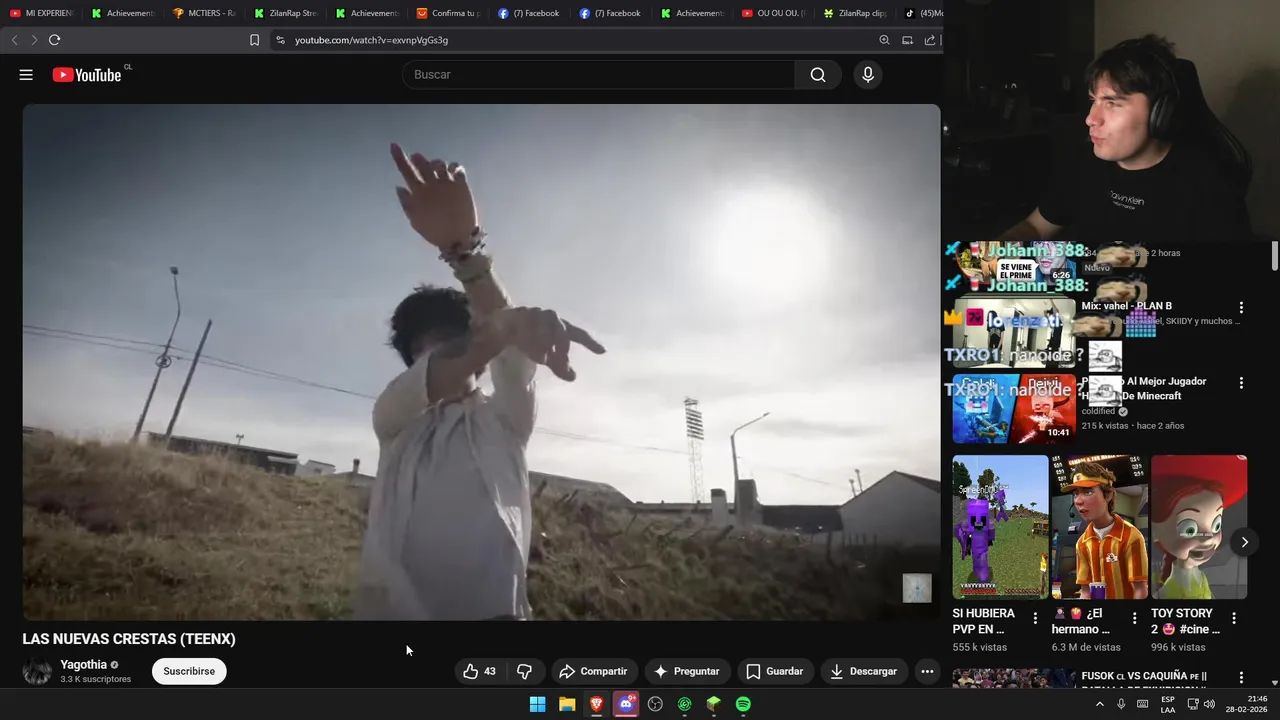Screen dimensions: 1280x720
Task: Show next Shorts with right arrow
Action: (1244, 542)
